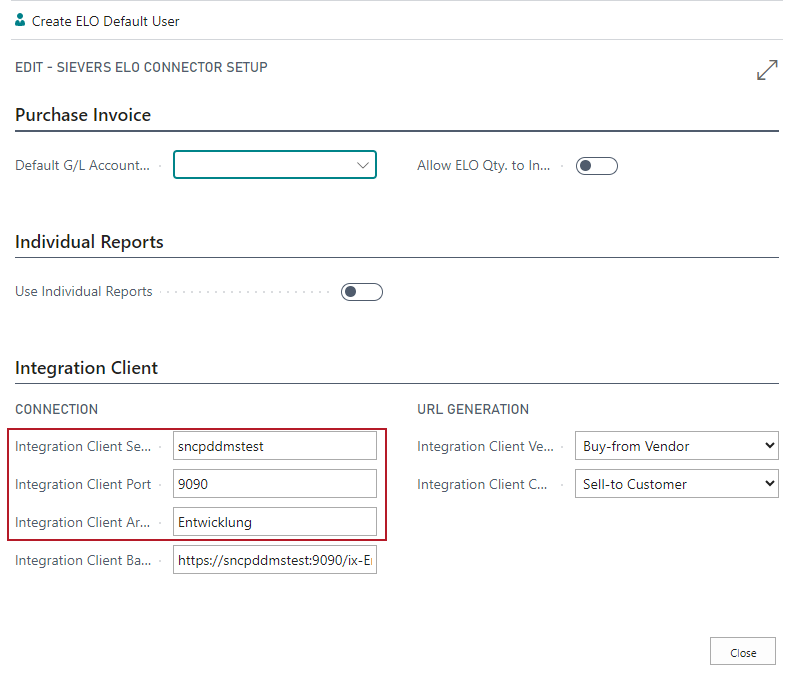Select the Integration Client Base URL field
Image resolution: width=797 pixels, height=683 pixels.
point(274,560)
